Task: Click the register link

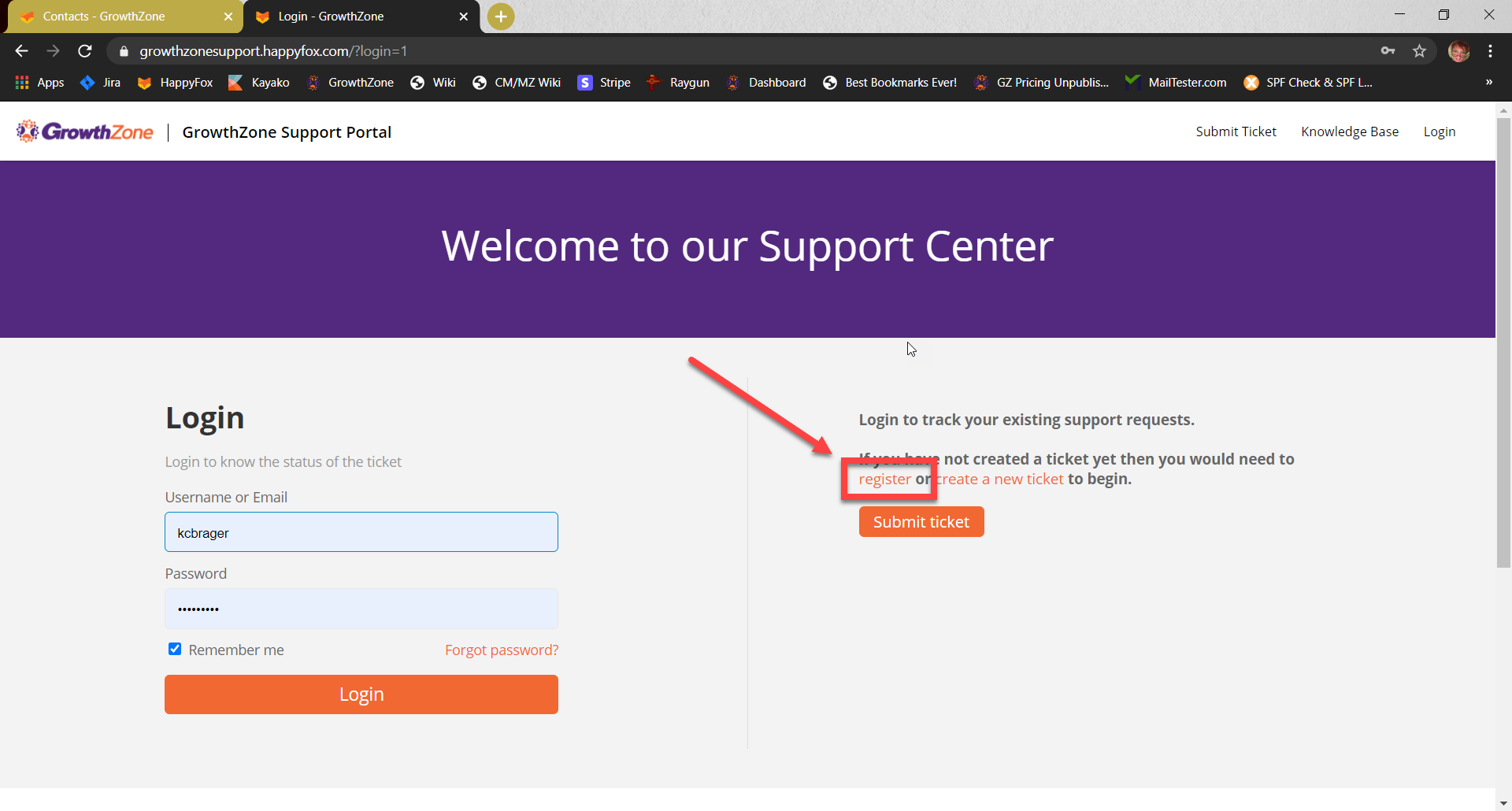Action: point(884,480)
